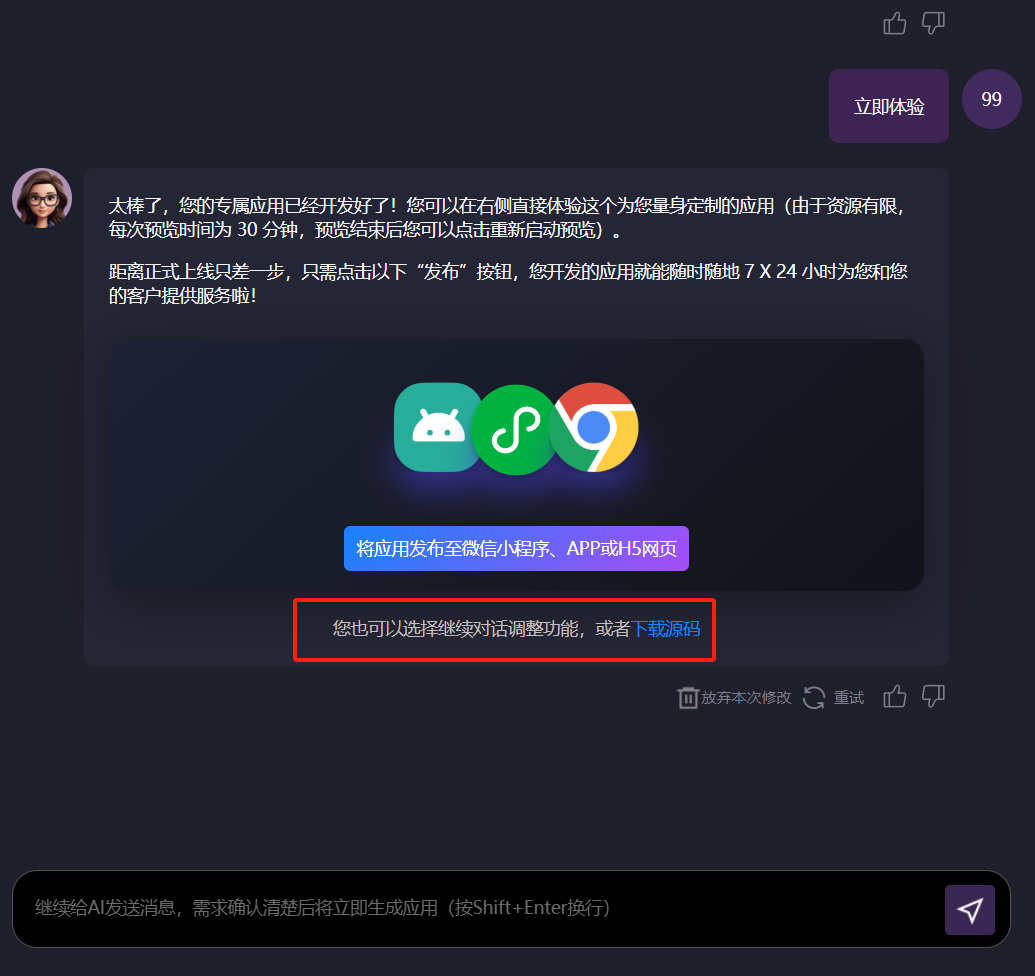
Task: Publish app via 将应用发布至微信小程序 button
Action: pos(516,548)
